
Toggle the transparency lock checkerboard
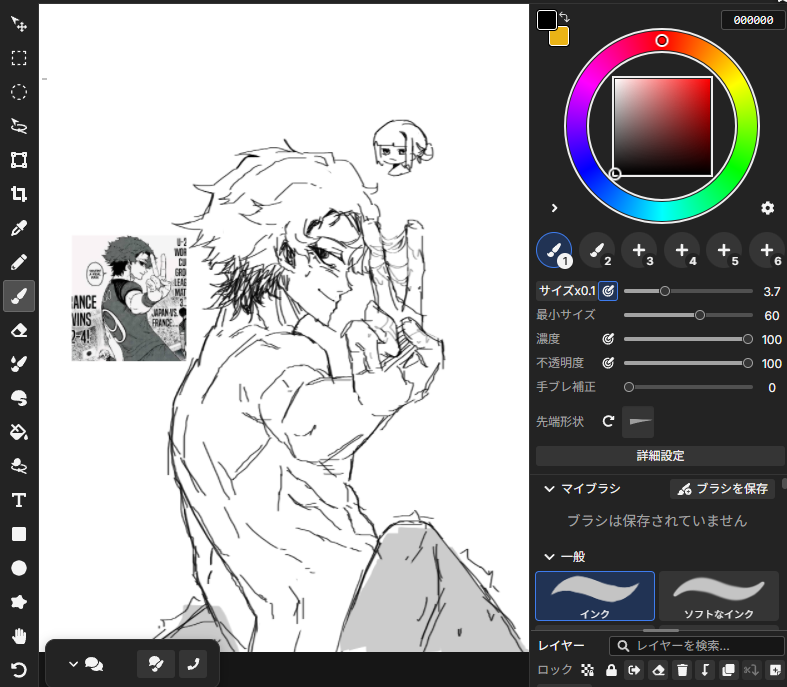(587, 670)
